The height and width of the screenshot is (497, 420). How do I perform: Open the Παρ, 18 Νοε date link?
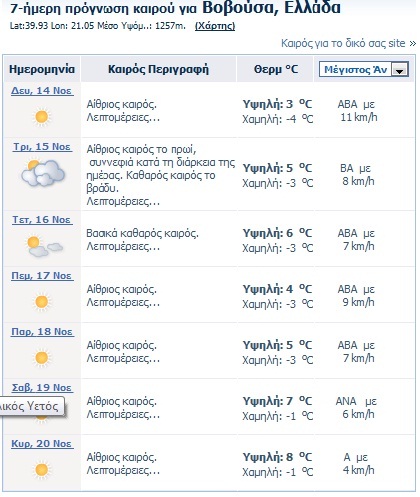42,332
